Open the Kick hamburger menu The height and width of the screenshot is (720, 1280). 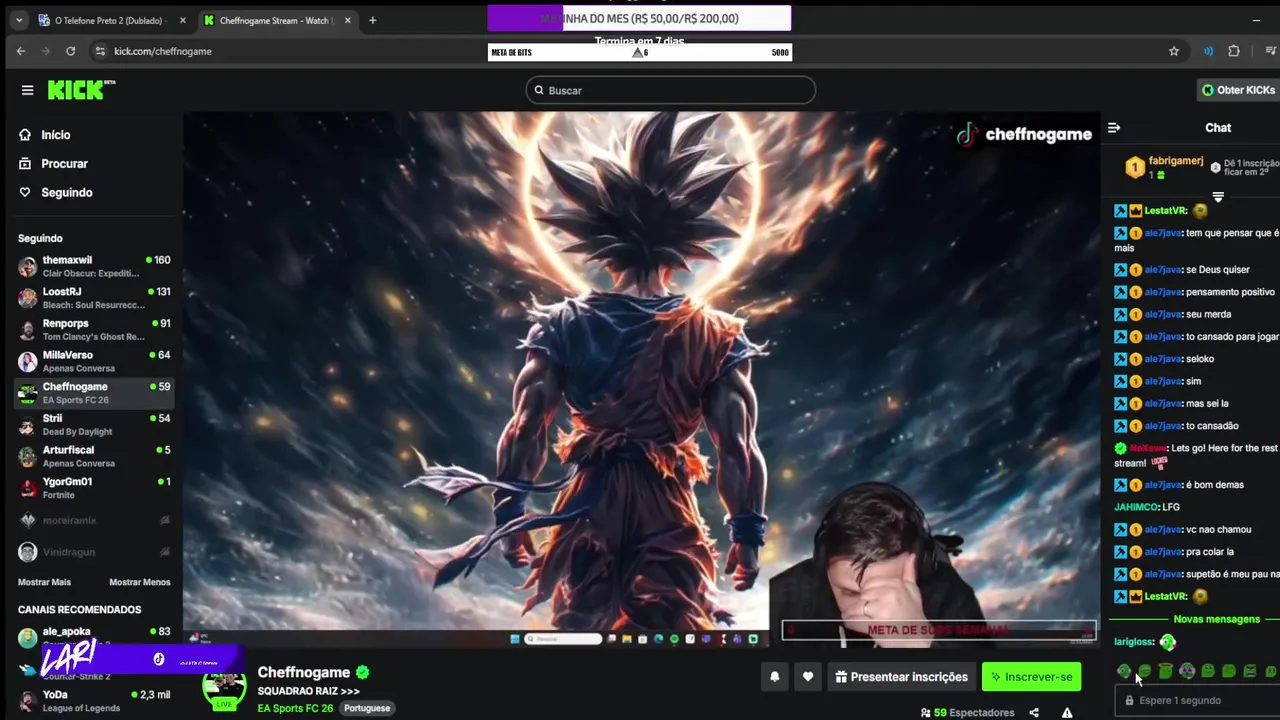pos(27,90)
